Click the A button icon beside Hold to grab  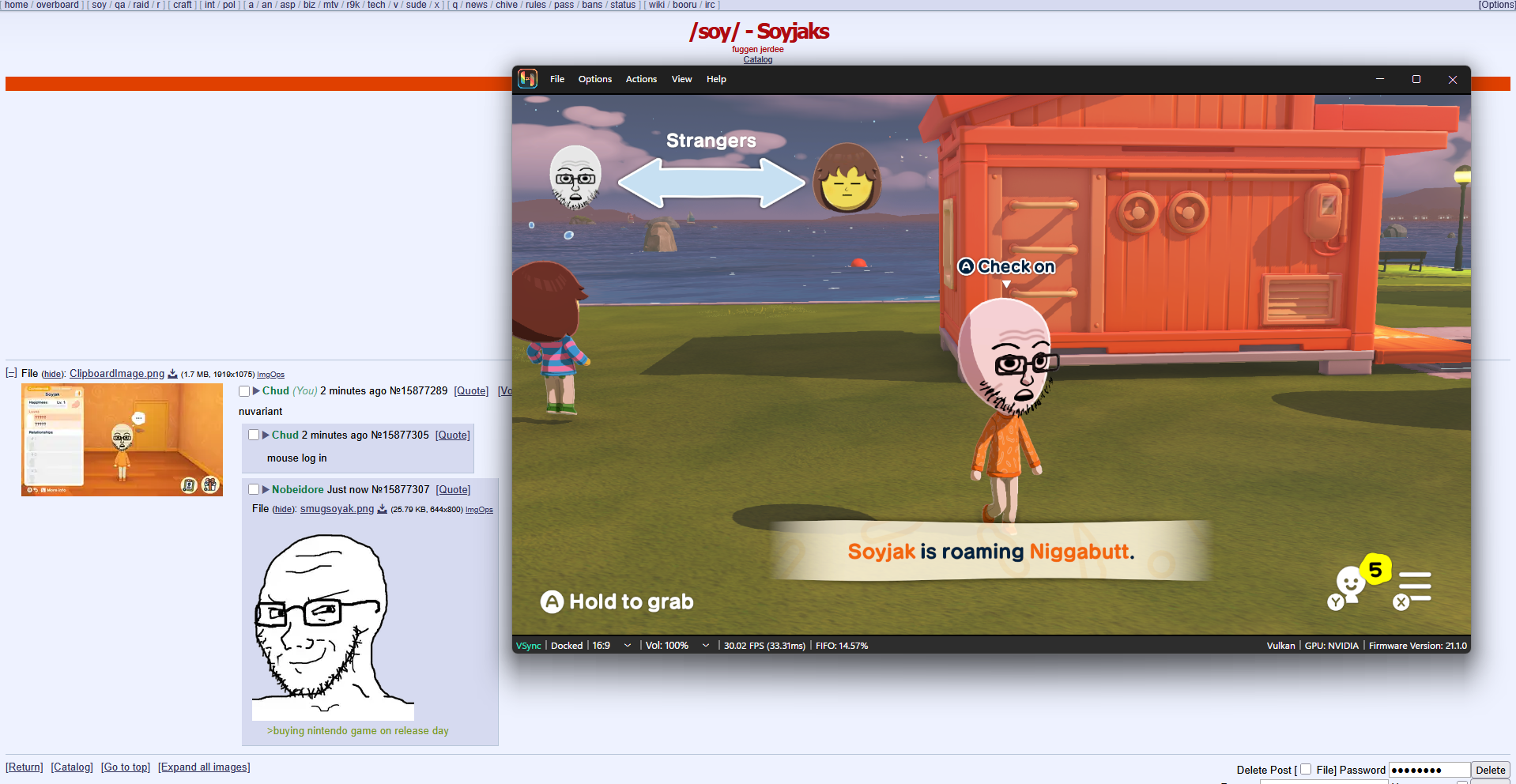point(552,602)
